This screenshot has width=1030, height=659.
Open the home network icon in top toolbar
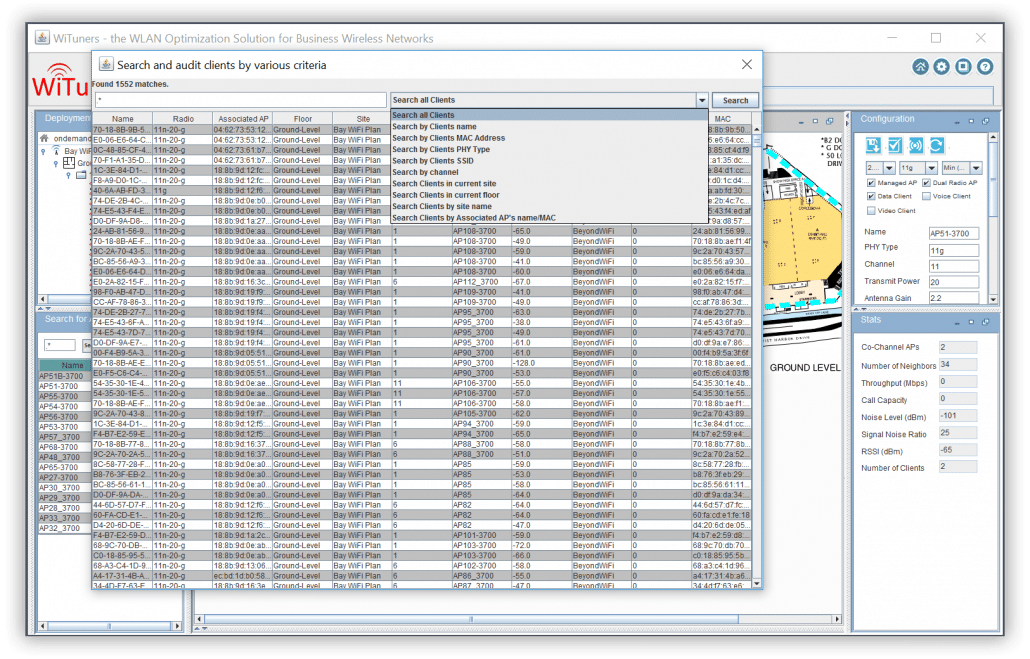(x=920, y=67)
